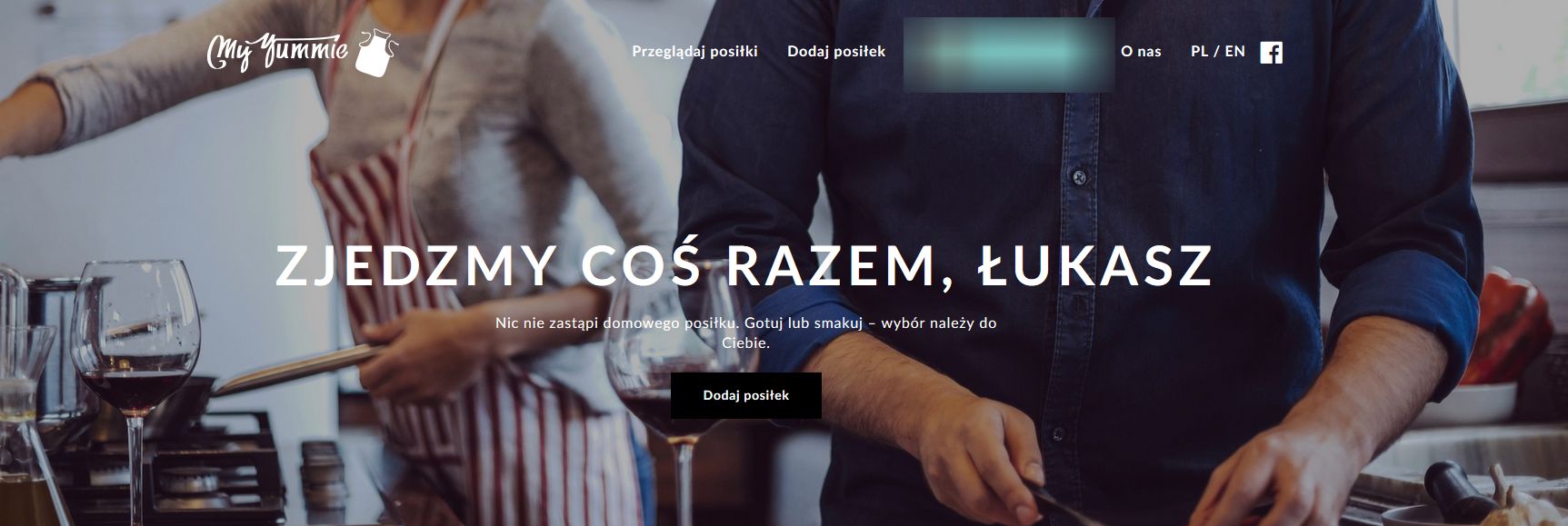Switch the language to PL

click(x=1200, y=52)
